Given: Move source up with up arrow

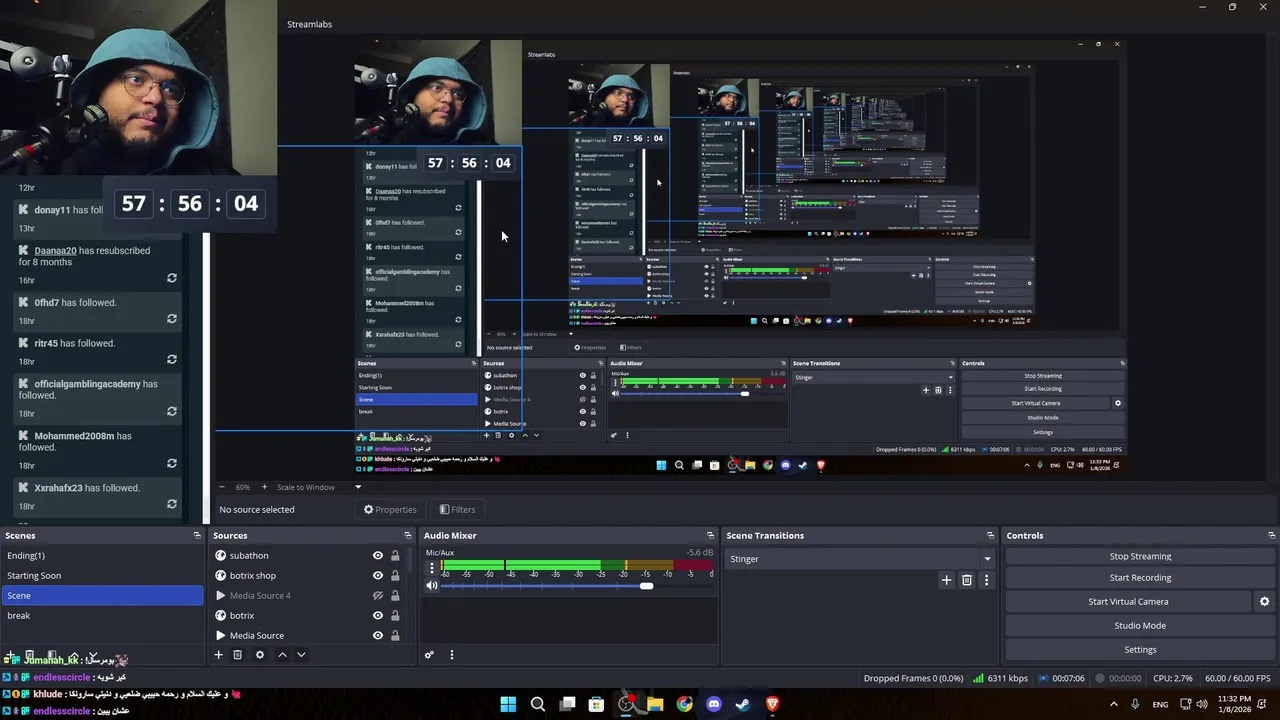Looking at the screenshot, I should coord(282,655).
